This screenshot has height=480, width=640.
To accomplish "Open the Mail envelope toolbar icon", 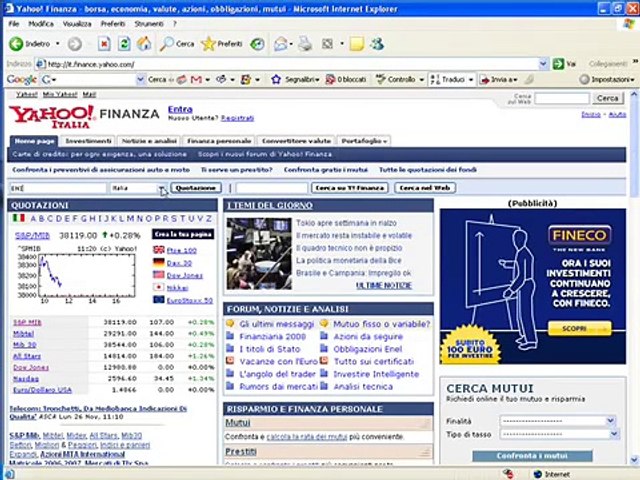I will point(280,44).
